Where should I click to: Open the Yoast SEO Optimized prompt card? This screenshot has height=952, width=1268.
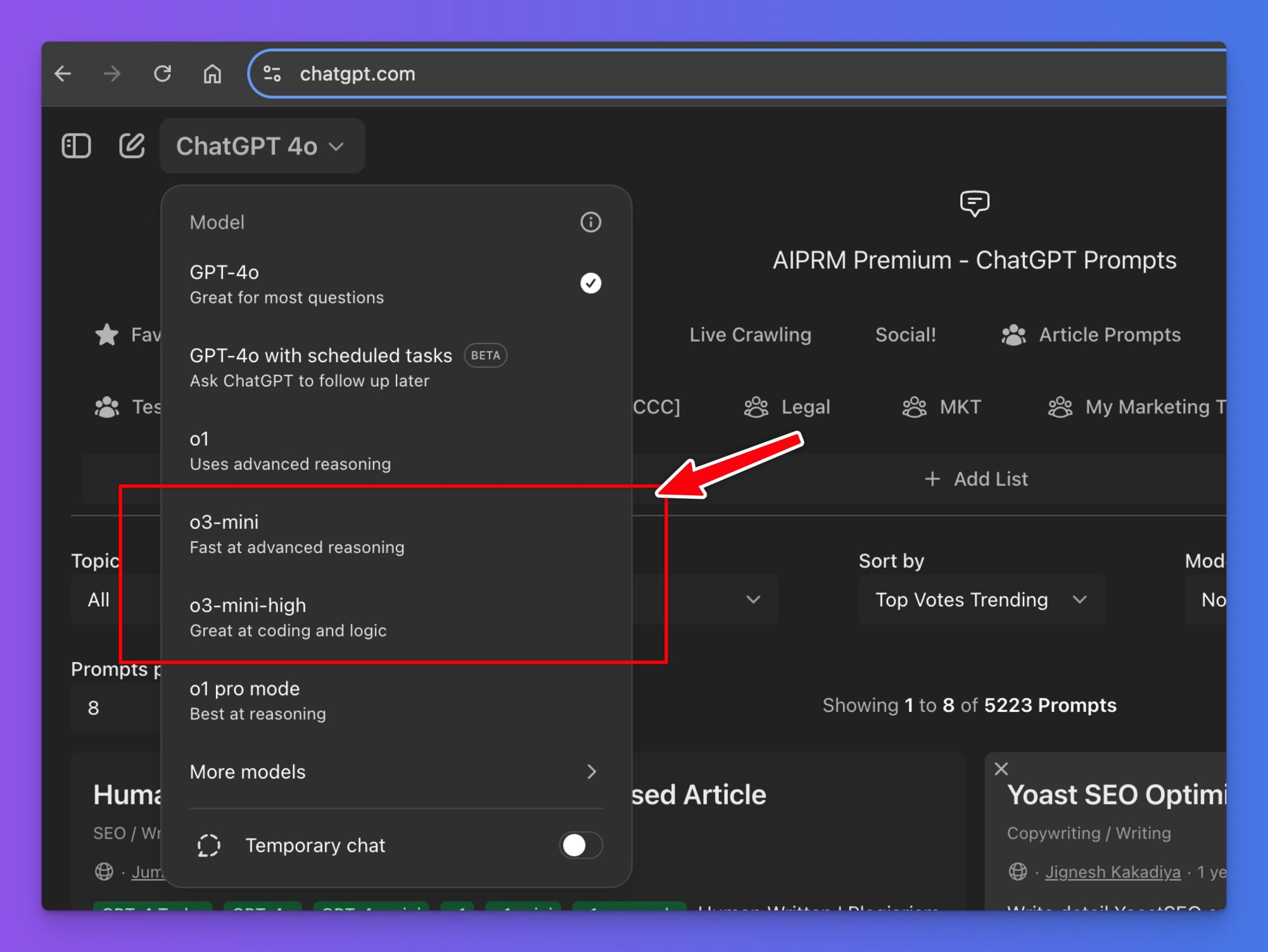click(1116, 795)
